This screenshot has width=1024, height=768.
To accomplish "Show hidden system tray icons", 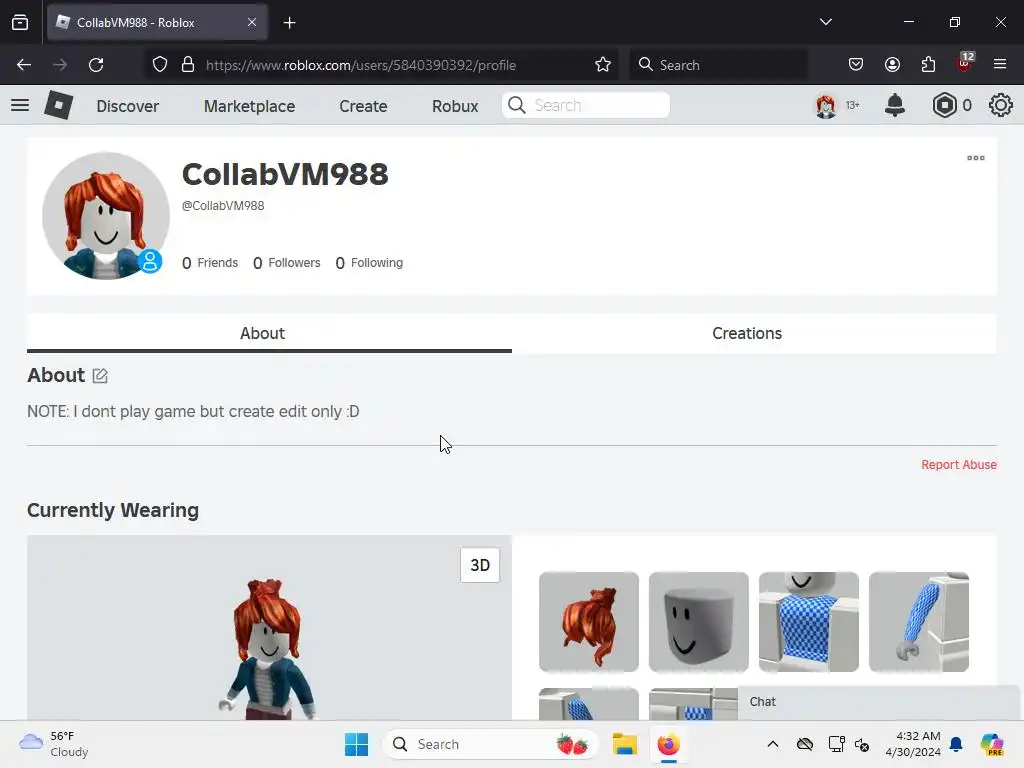I will tap(773, 744).
